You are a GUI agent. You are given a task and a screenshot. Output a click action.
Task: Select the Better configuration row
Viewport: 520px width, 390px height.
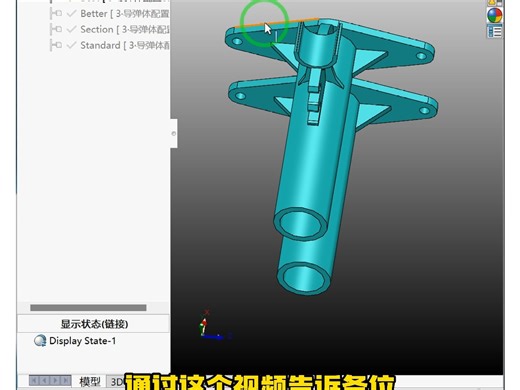(110, 14)
